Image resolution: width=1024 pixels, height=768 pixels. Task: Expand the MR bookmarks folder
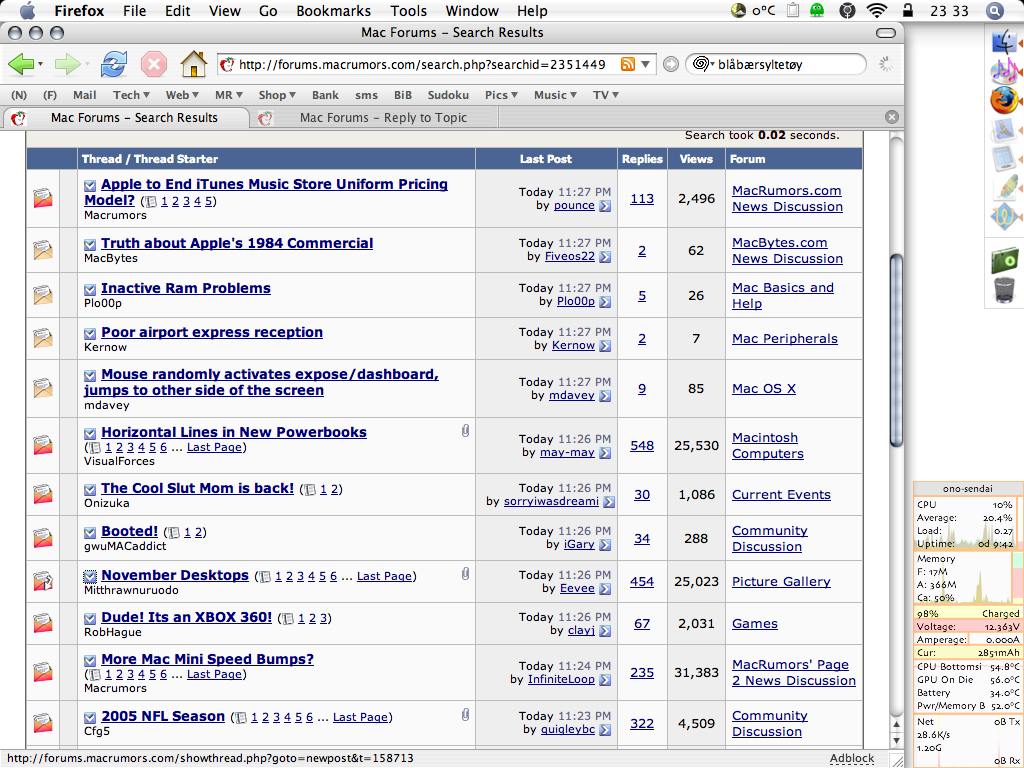coord(229,95)
